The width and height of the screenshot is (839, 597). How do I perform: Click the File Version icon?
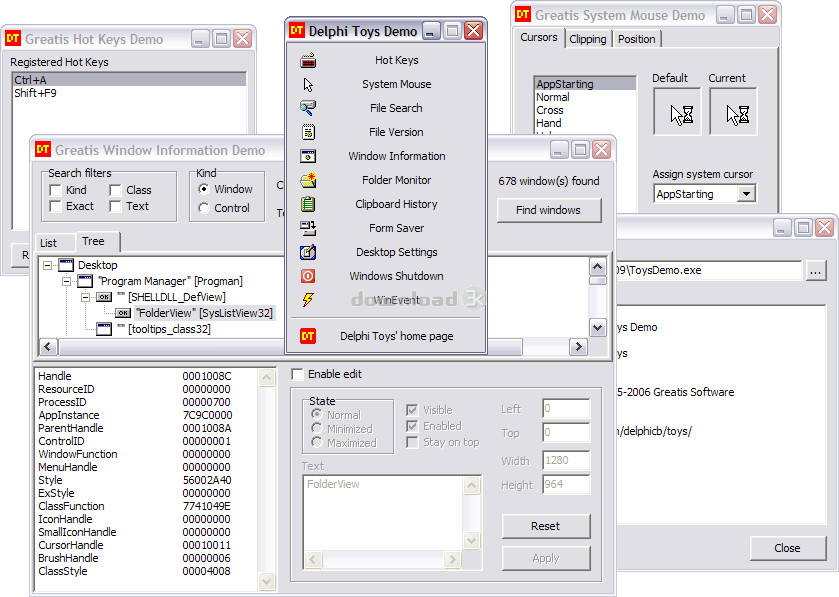pos(308,132)
